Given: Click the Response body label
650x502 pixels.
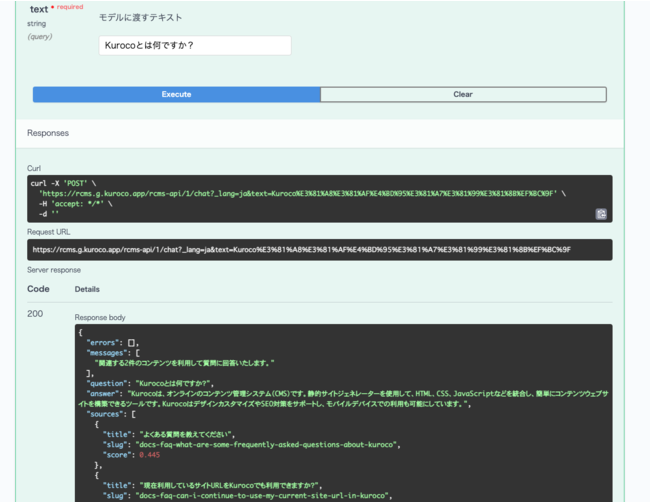Looking at the screenshot, I should click(x=102, y=316).
